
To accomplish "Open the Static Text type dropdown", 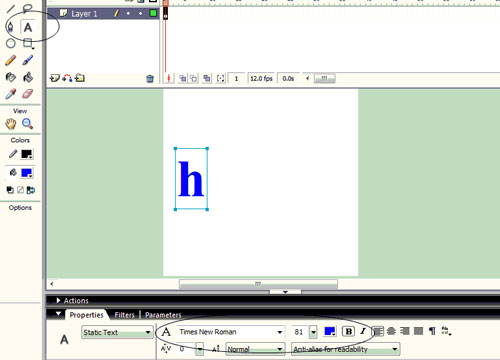I will click(x=117, y=332).
